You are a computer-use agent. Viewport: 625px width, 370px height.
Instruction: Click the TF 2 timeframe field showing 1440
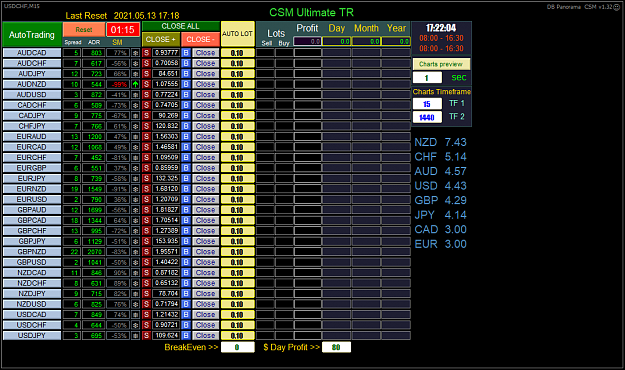(427, 117)
